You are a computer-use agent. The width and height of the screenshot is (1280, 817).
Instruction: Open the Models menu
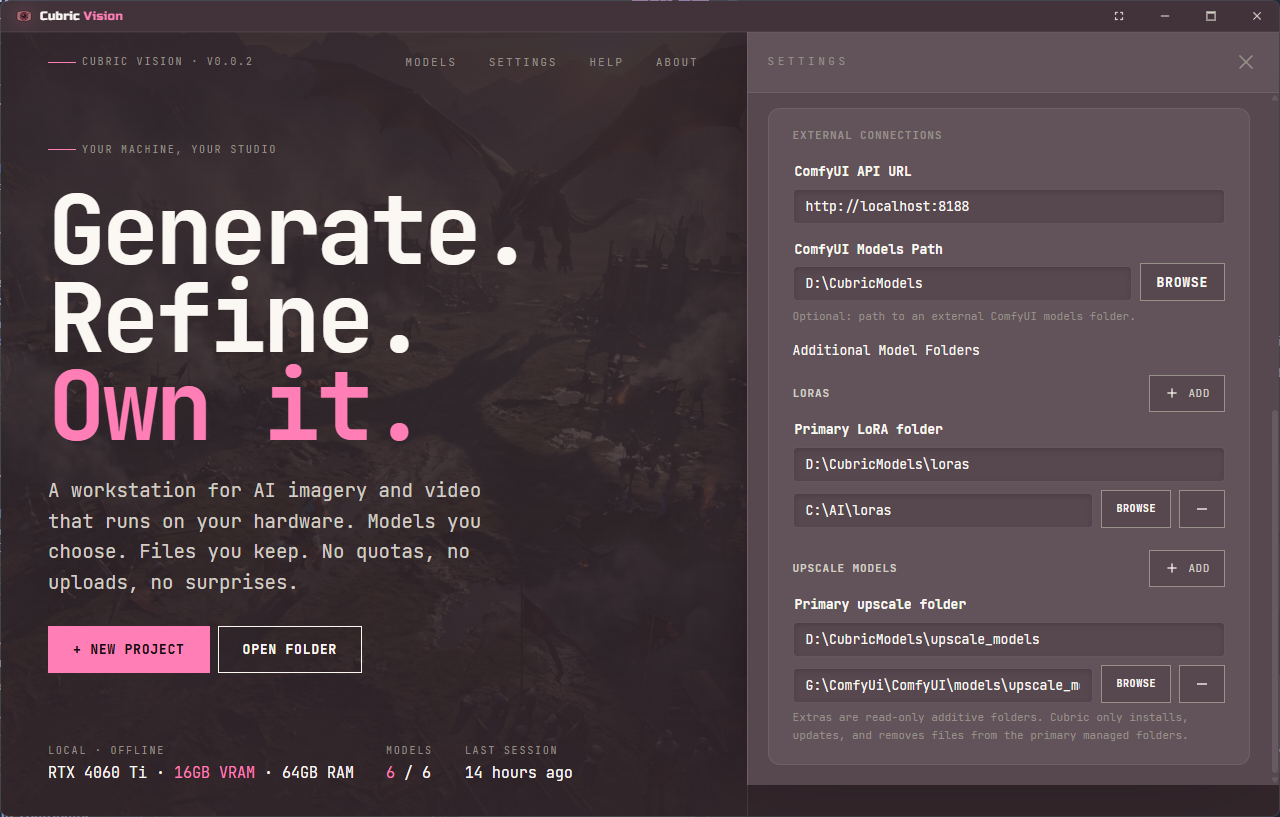(430, 62)
